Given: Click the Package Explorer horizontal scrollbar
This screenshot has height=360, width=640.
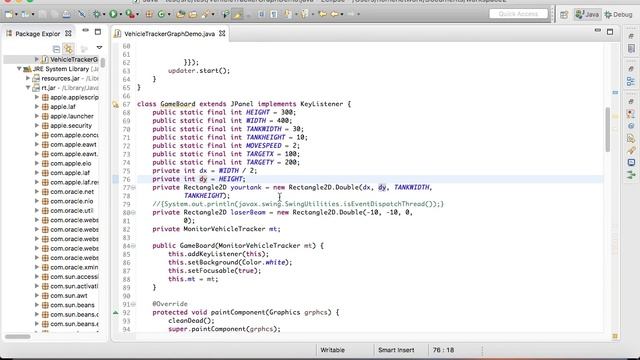Looking at the screenshot, I should 18,337.
